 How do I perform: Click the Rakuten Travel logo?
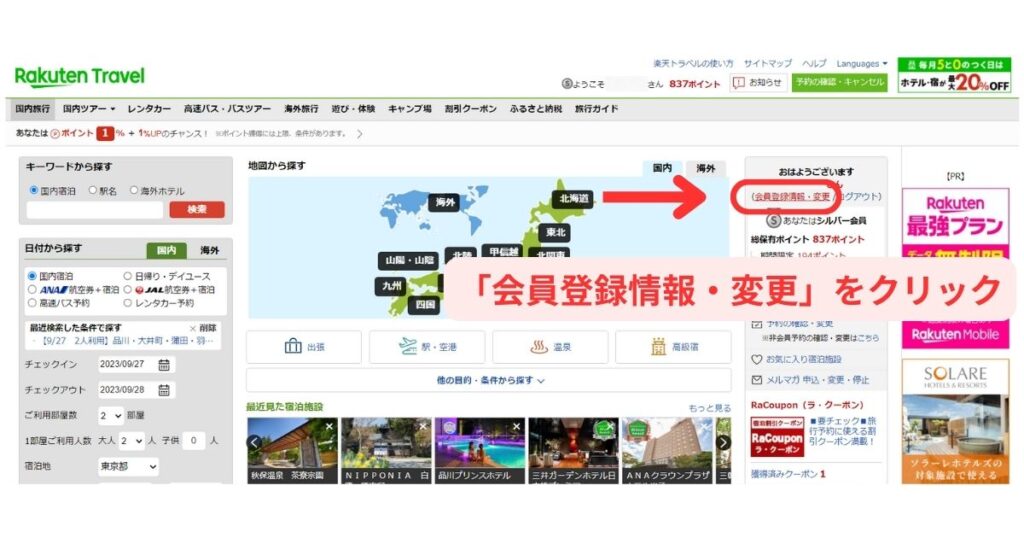(x=79, y=76)
